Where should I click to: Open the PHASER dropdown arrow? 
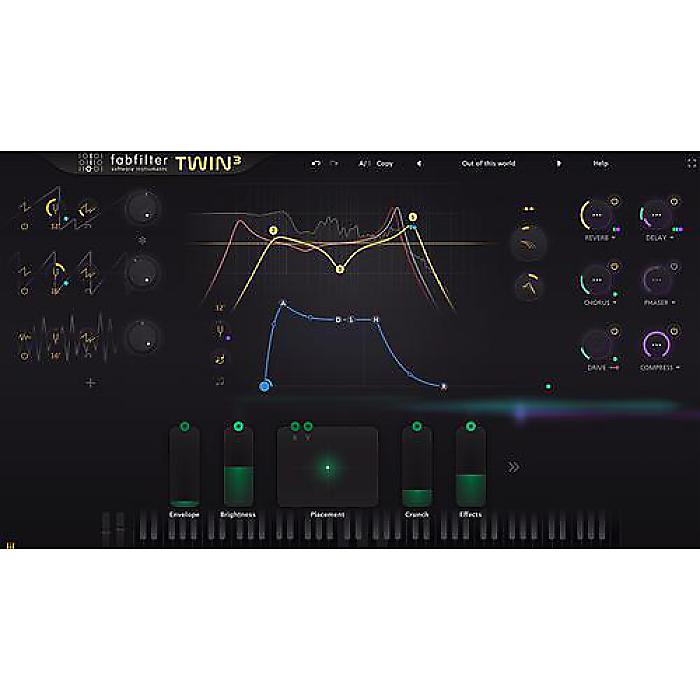coord(673,303)
